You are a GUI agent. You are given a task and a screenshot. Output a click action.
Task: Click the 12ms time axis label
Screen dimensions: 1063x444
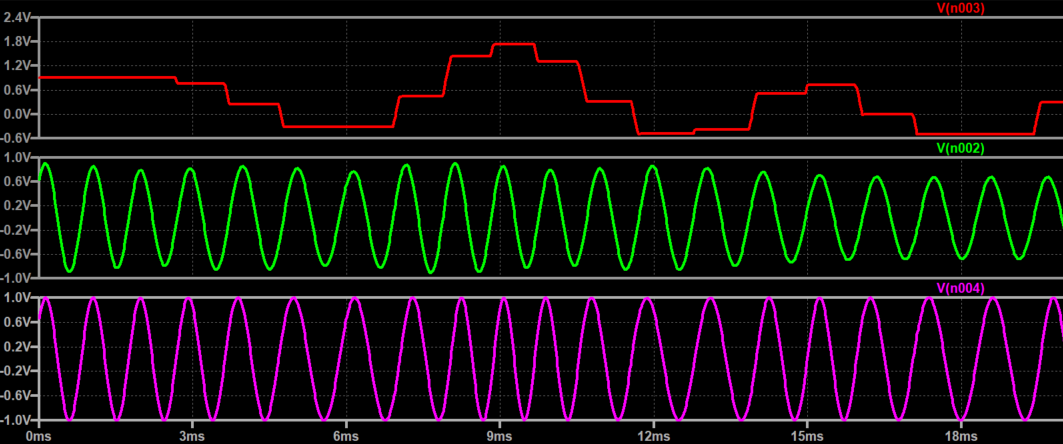click(652, 436)
